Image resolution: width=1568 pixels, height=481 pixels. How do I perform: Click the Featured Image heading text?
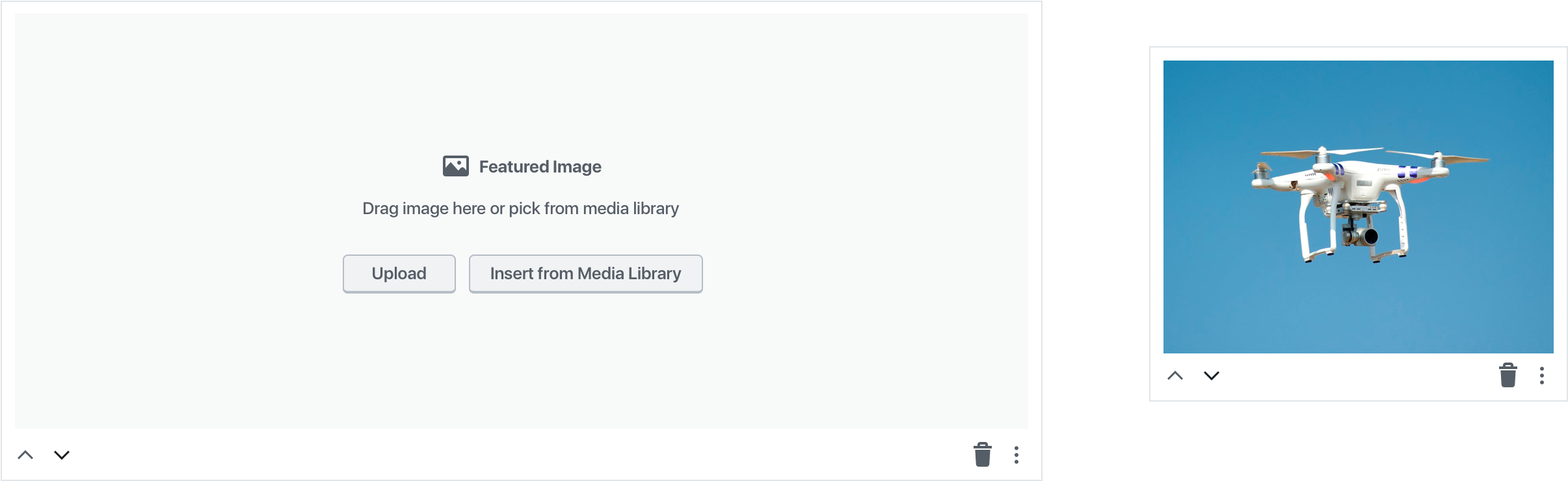540,167
